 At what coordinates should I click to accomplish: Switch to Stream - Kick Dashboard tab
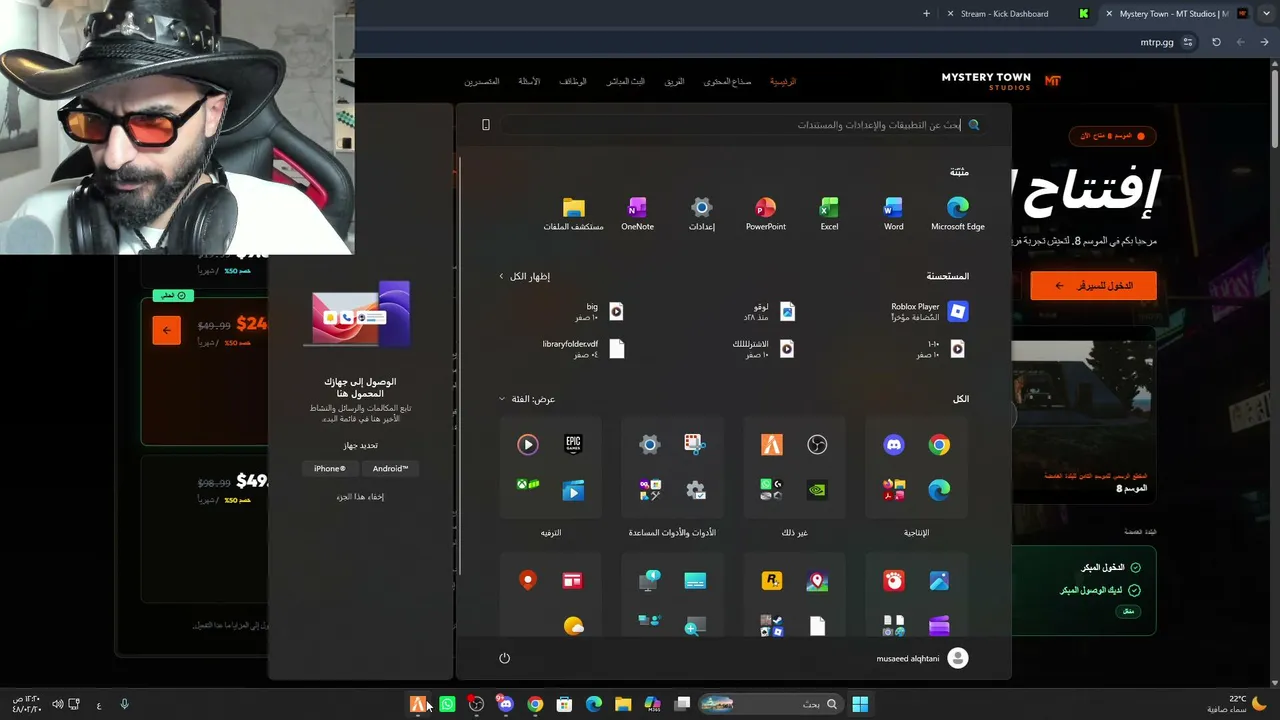tap(1019, 14)
